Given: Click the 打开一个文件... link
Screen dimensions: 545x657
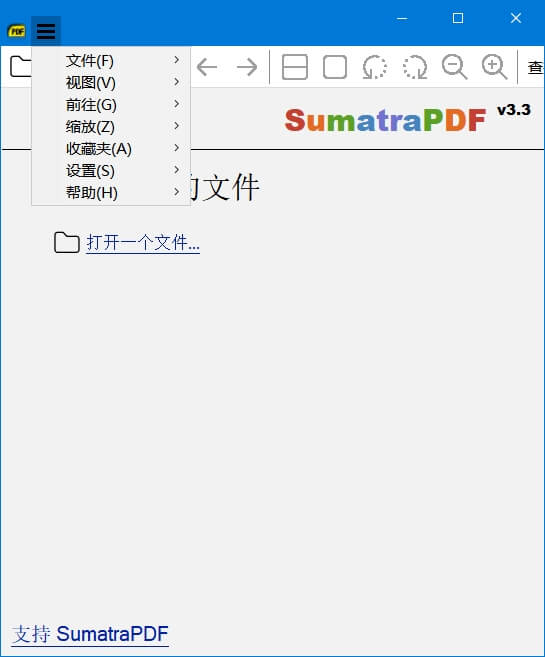Looking at the screenshot, I should pos(143,243).
